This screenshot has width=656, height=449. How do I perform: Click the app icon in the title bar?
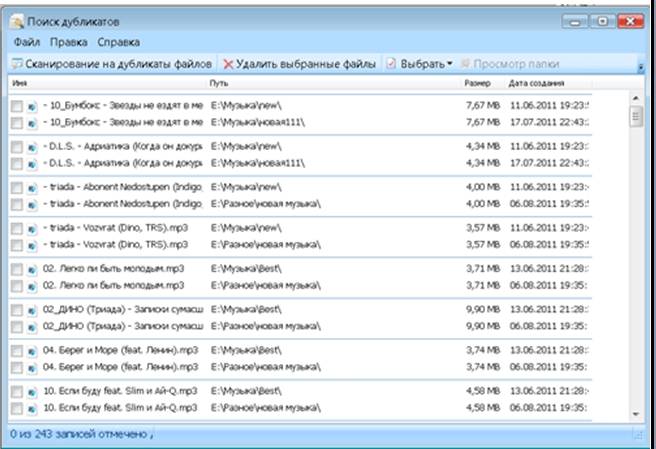[x=17, y=20]
